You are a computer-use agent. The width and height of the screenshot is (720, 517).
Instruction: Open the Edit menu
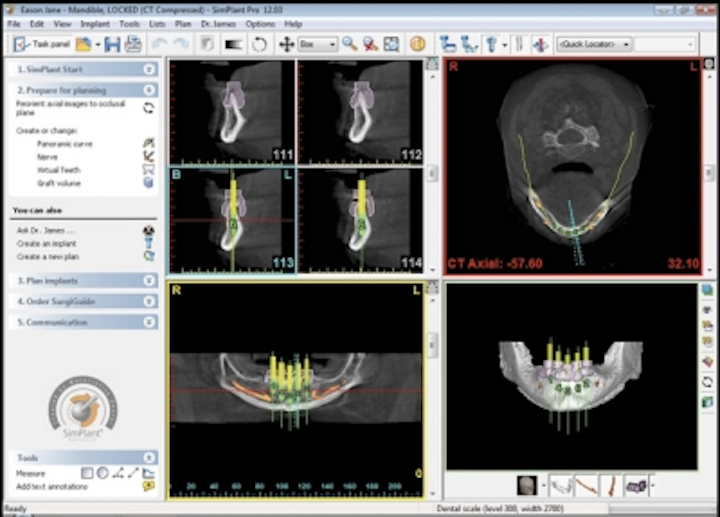pos(37,24)
